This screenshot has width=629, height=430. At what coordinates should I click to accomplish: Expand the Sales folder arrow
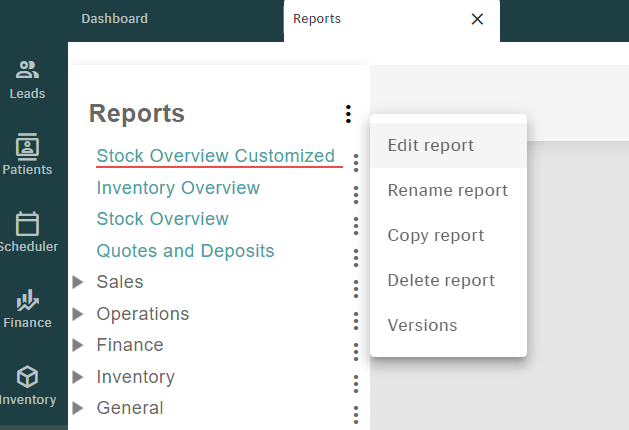pyautogui.click(x=78, y=283)
